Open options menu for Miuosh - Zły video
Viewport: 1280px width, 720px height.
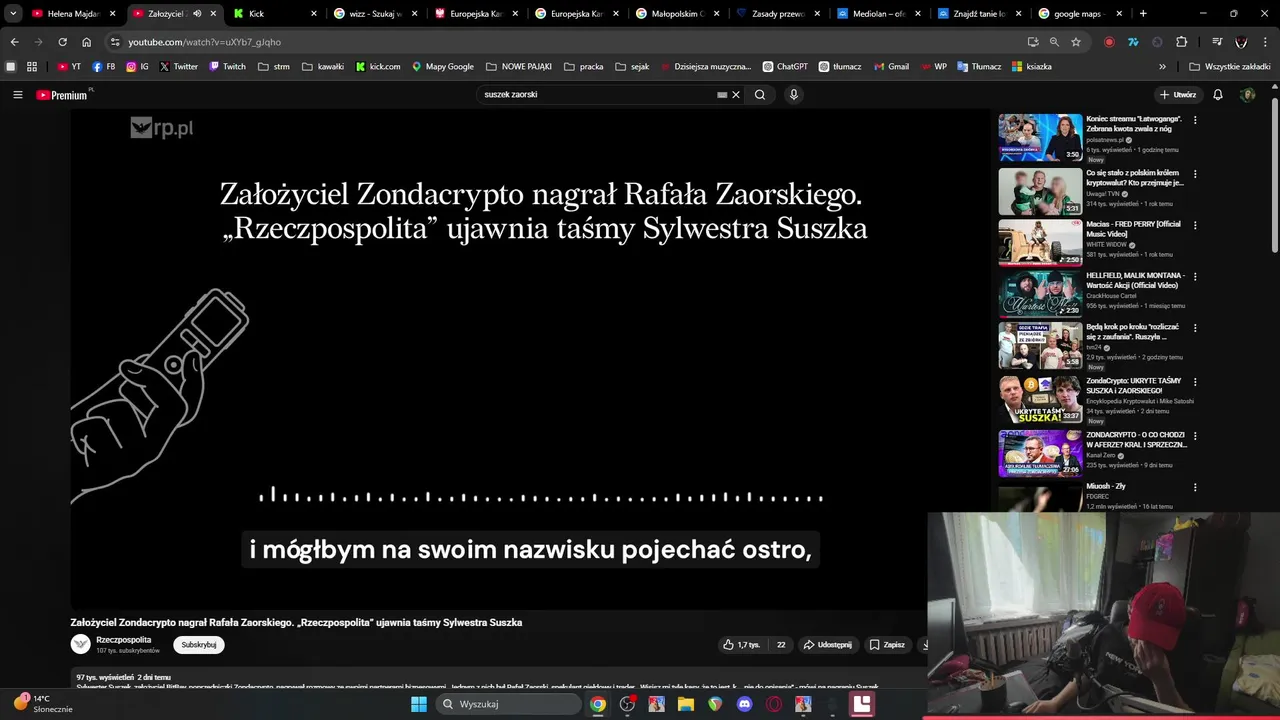click(1195, 488)
